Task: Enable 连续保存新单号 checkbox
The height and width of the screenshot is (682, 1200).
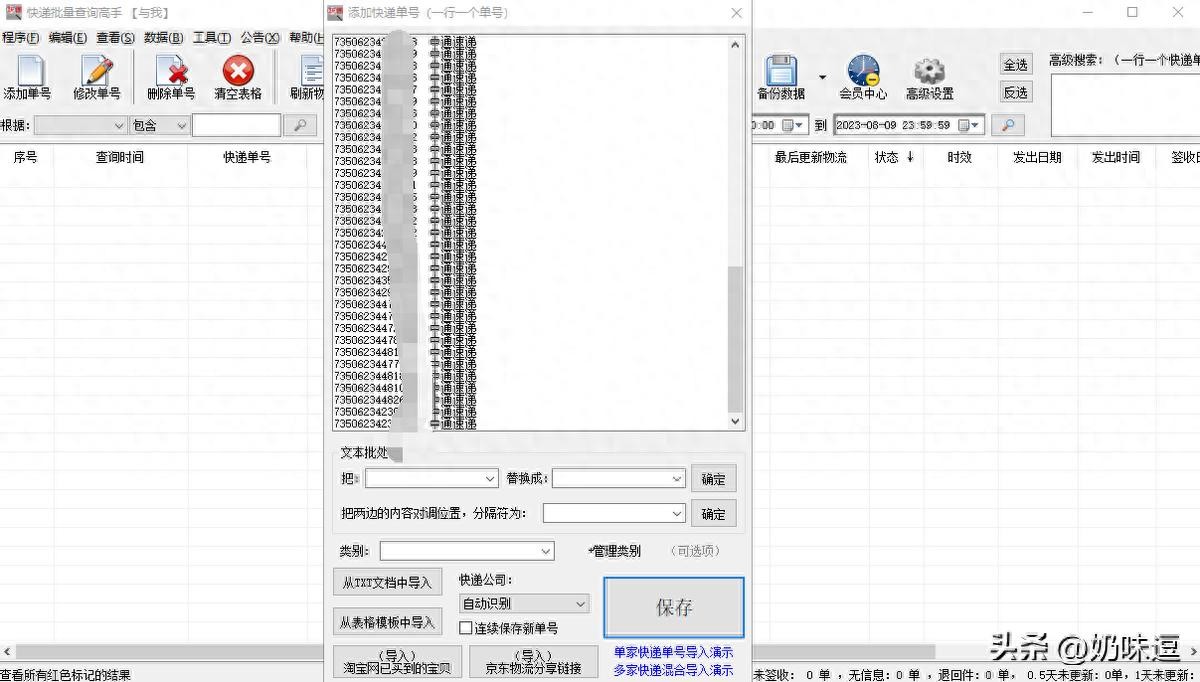Action: click(x=466, y=628)
